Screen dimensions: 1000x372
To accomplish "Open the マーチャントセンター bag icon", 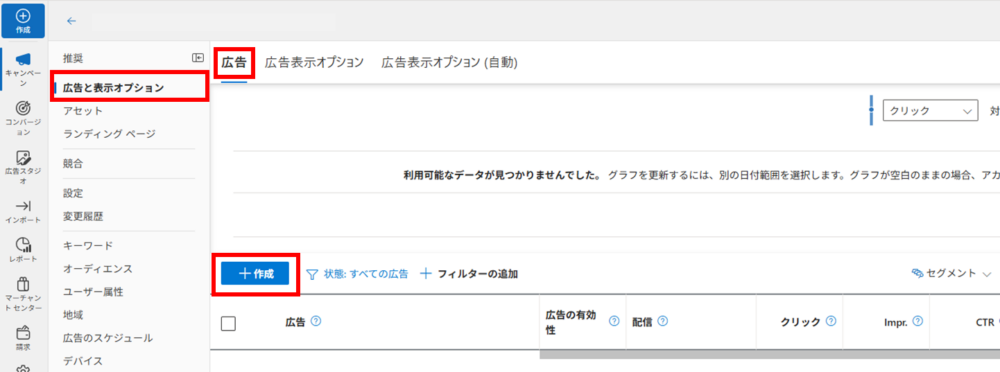I will pos(23,284).
